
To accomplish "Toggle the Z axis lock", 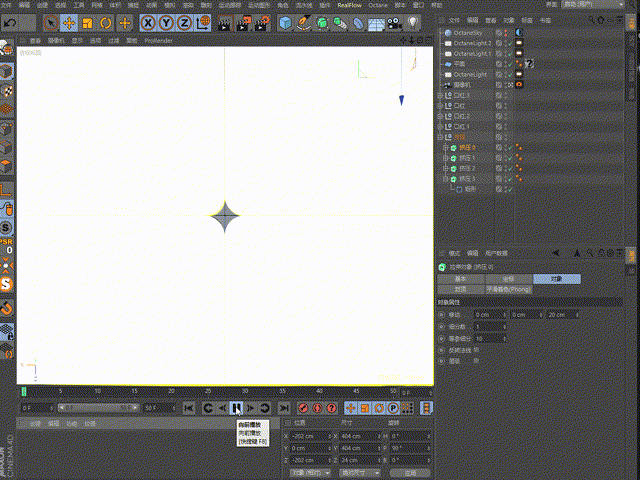I will [x=184, y=23].
